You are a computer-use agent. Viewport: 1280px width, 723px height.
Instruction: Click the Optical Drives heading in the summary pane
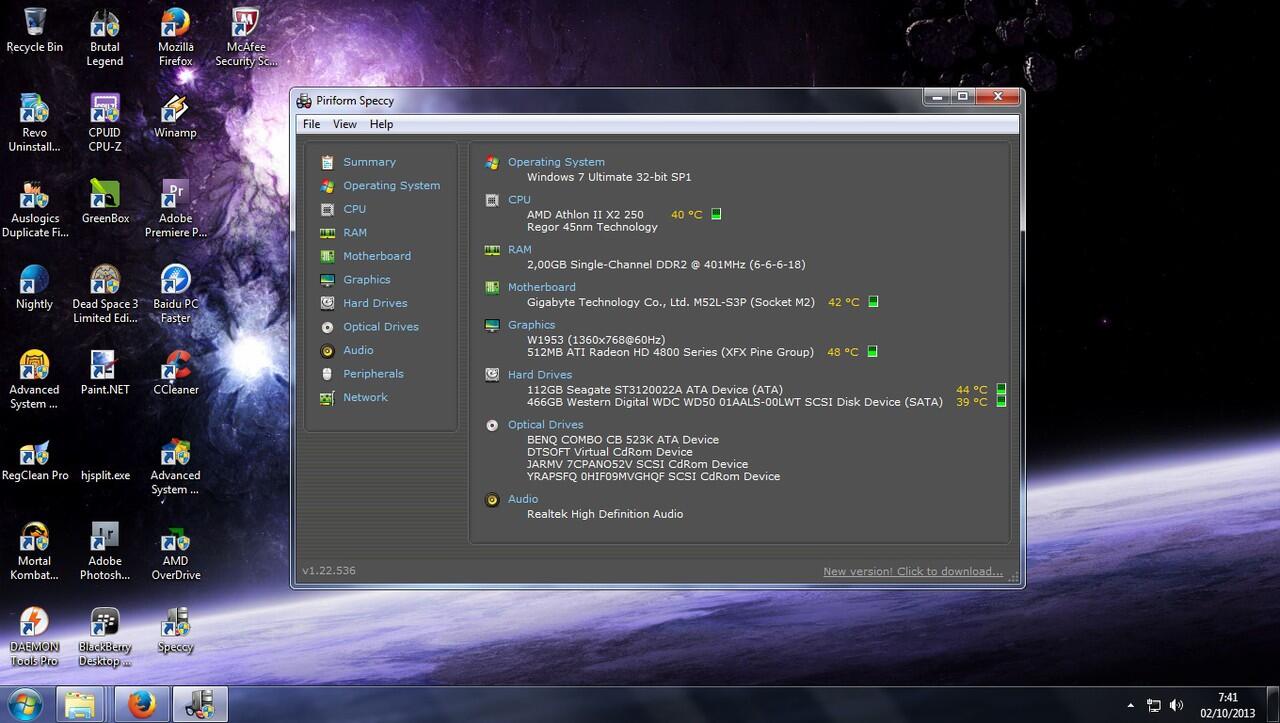[546, 425]
